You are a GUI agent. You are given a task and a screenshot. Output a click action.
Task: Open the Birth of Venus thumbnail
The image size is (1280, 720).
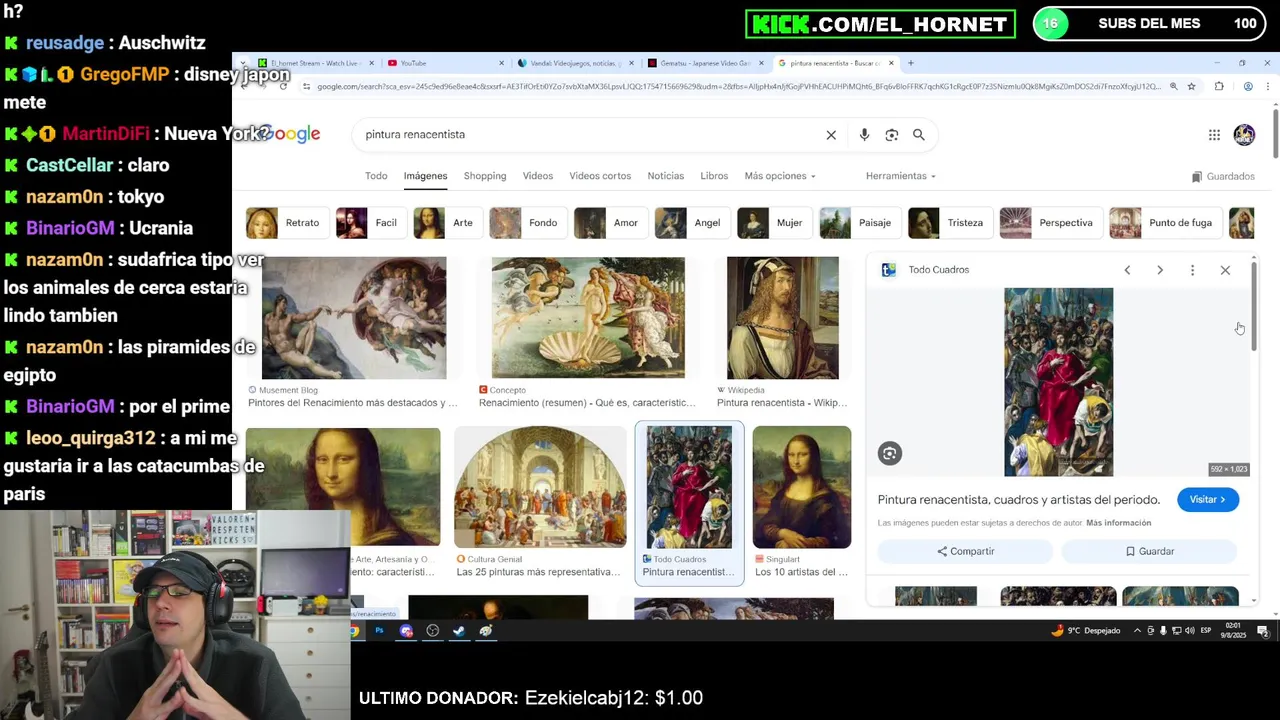[x=588, y=318]
